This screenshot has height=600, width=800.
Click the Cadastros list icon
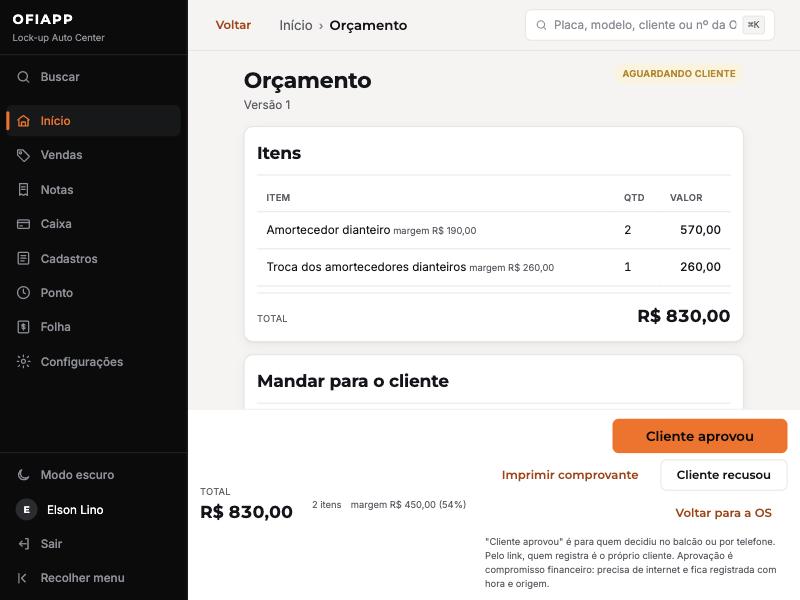(23, 259)
